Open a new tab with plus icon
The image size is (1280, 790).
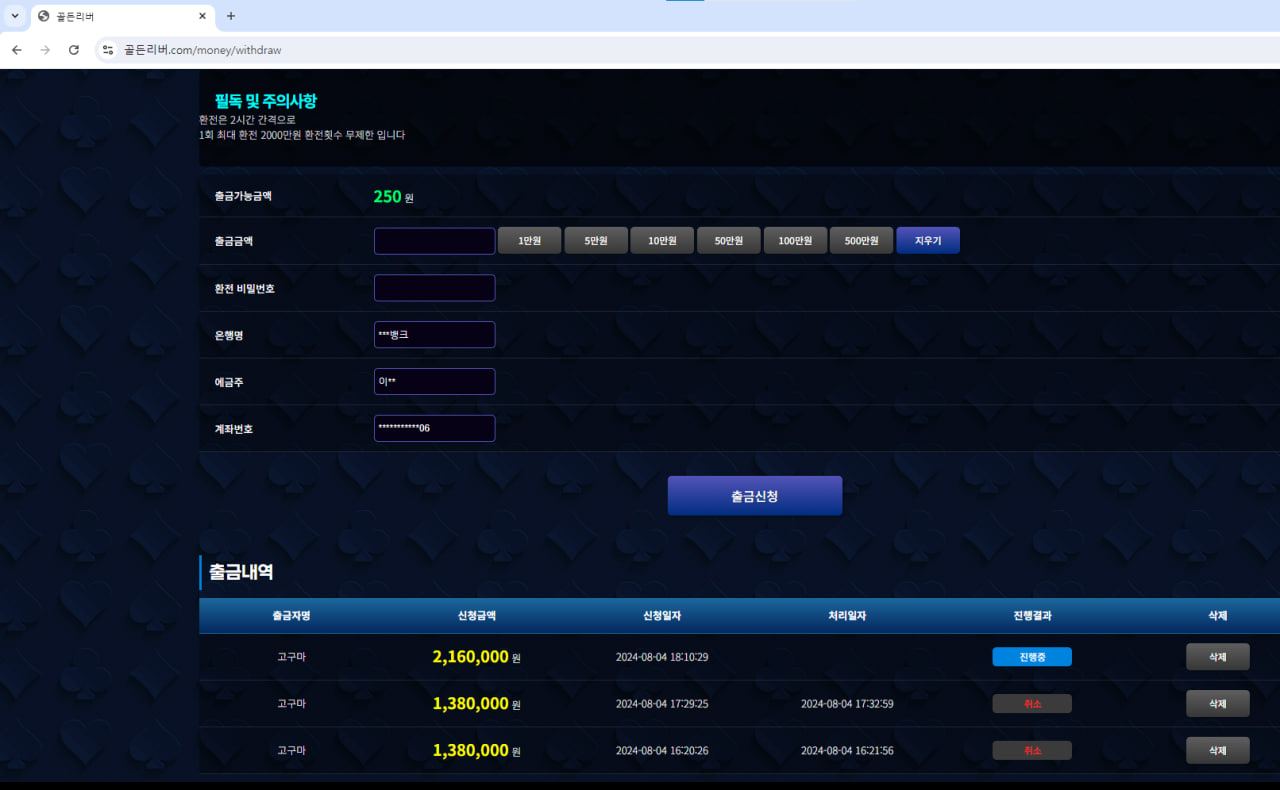(x=231, y=16)
